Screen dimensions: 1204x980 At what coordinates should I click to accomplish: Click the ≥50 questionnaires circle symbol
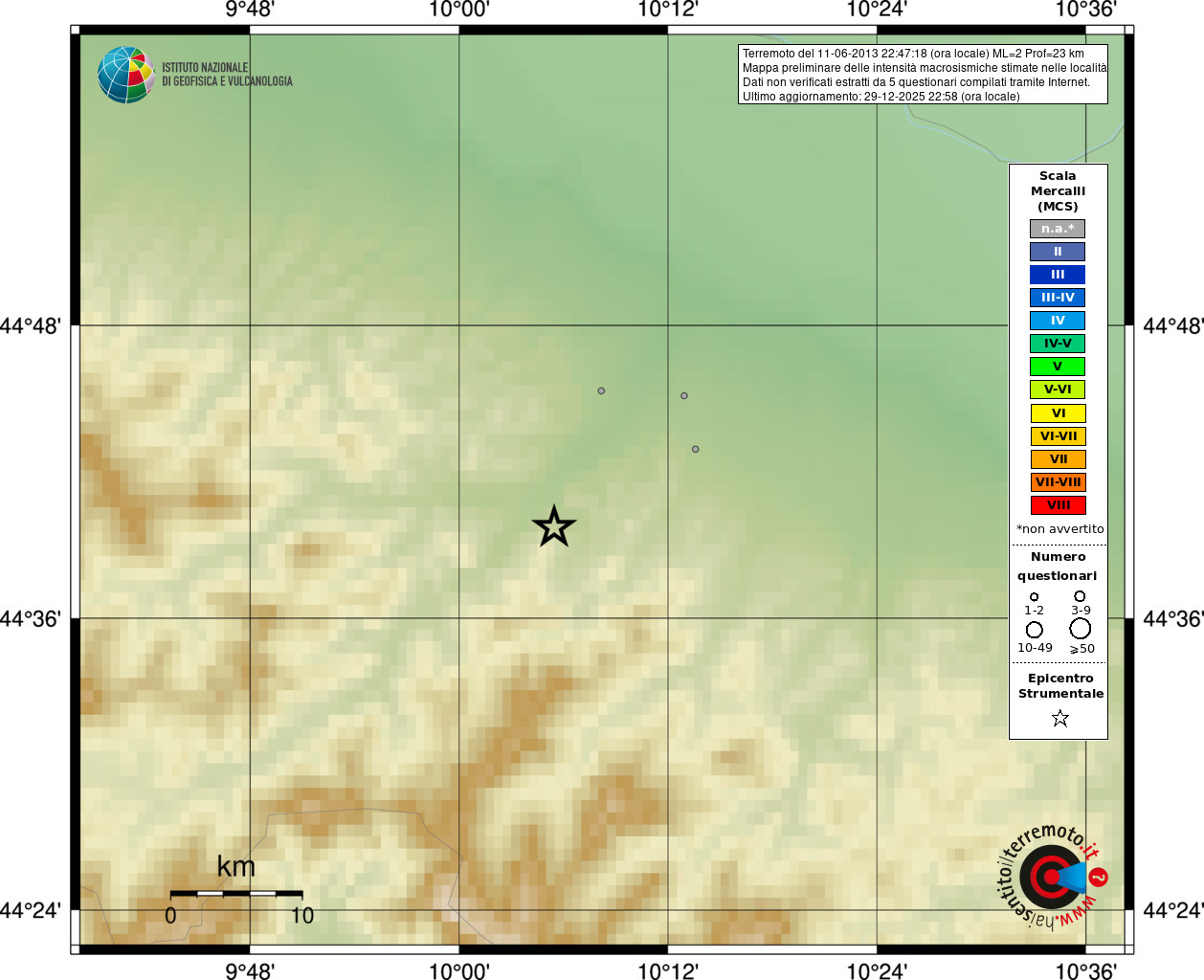(1081, 629)
